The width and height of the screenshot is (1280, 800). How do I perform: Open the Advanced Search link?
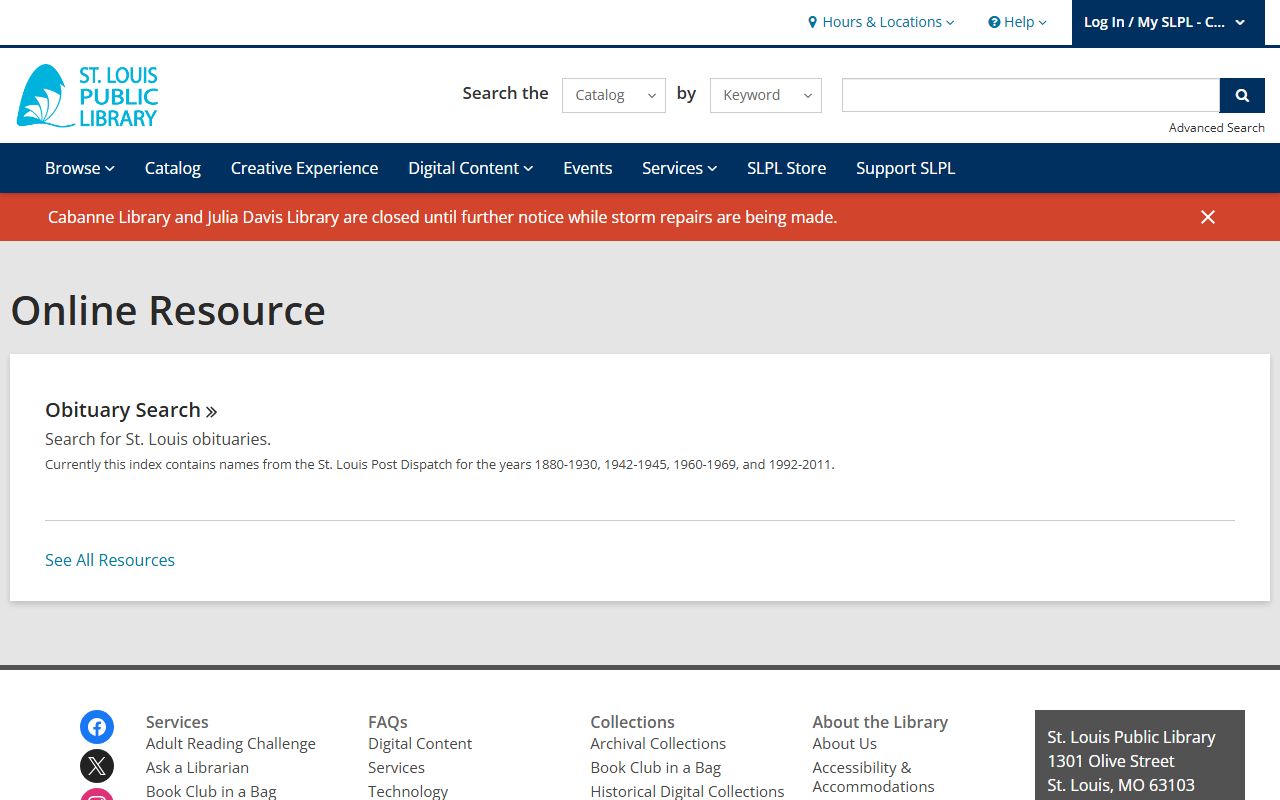click(1216, 128)
